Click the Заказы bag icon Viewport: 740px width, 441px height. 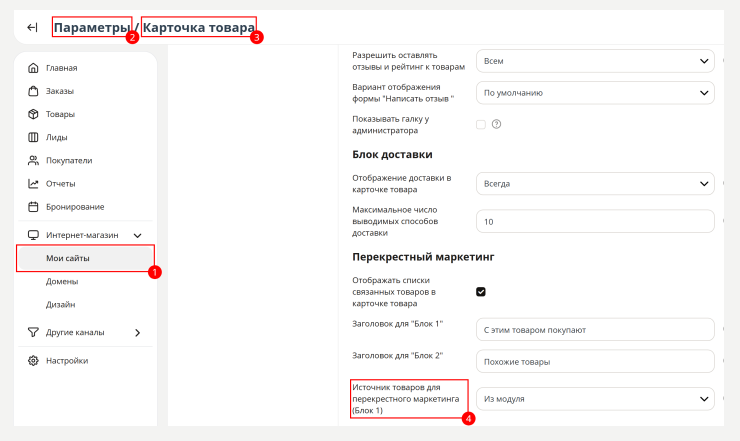click(x=33, y=91)
